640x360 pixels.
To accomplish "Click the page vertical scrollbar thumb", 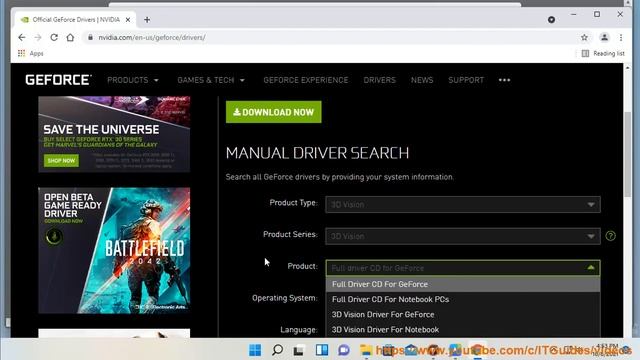I will pyautogui.click(x=627, y=153).
